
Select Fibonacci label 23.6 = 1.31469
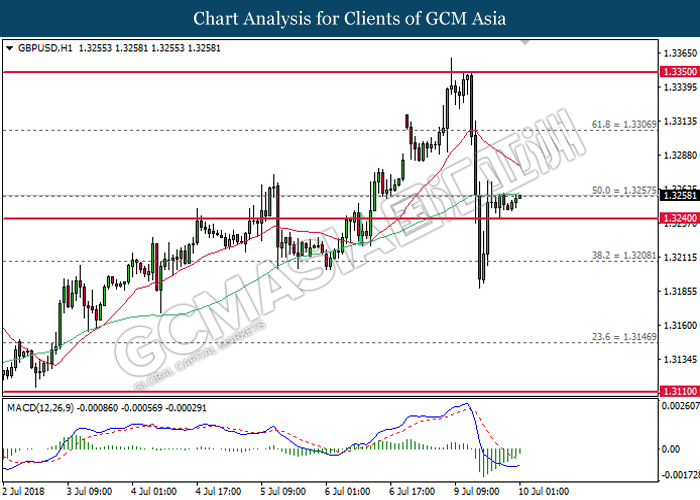[x=624, y=337]
